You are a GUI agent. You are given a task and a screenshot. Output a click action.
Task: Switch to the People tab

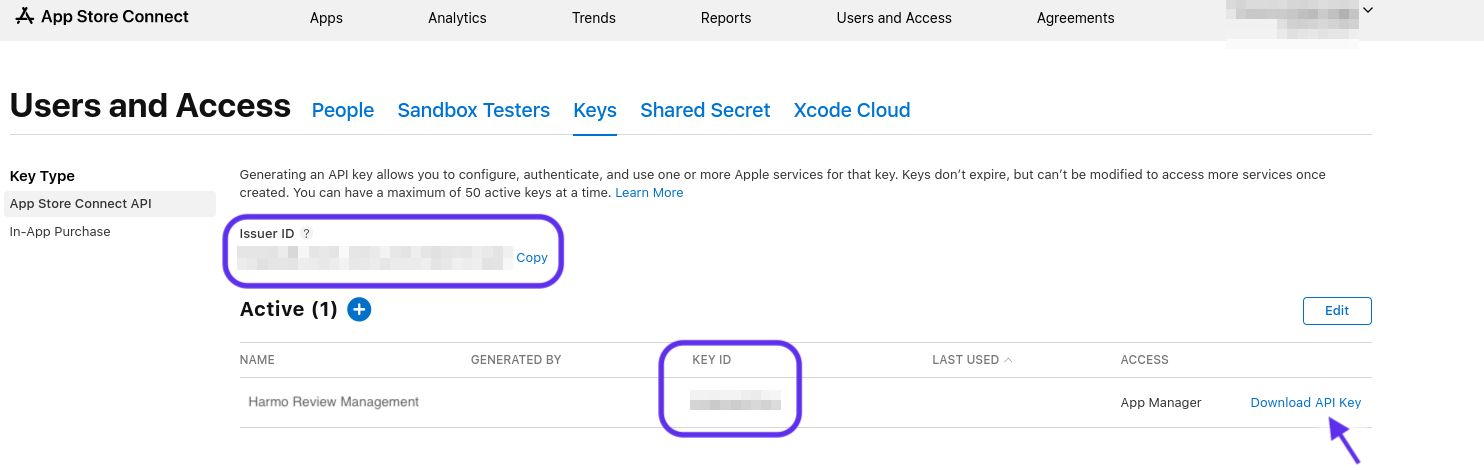pos(343,110)
